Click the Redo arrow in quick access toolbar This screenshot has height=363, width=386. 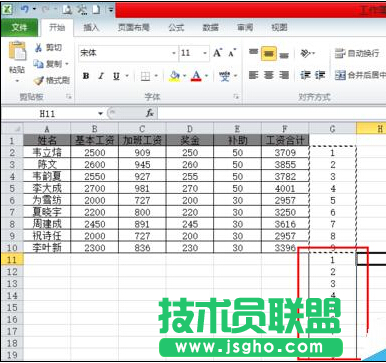point(46,9)
